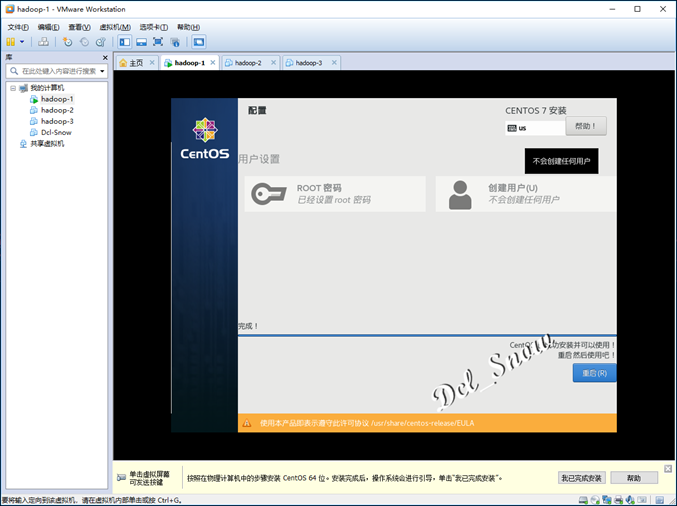The width and height of the screenshot is (677, 506).
Task: Enter full screen mode icon
Action: point(158,42)
